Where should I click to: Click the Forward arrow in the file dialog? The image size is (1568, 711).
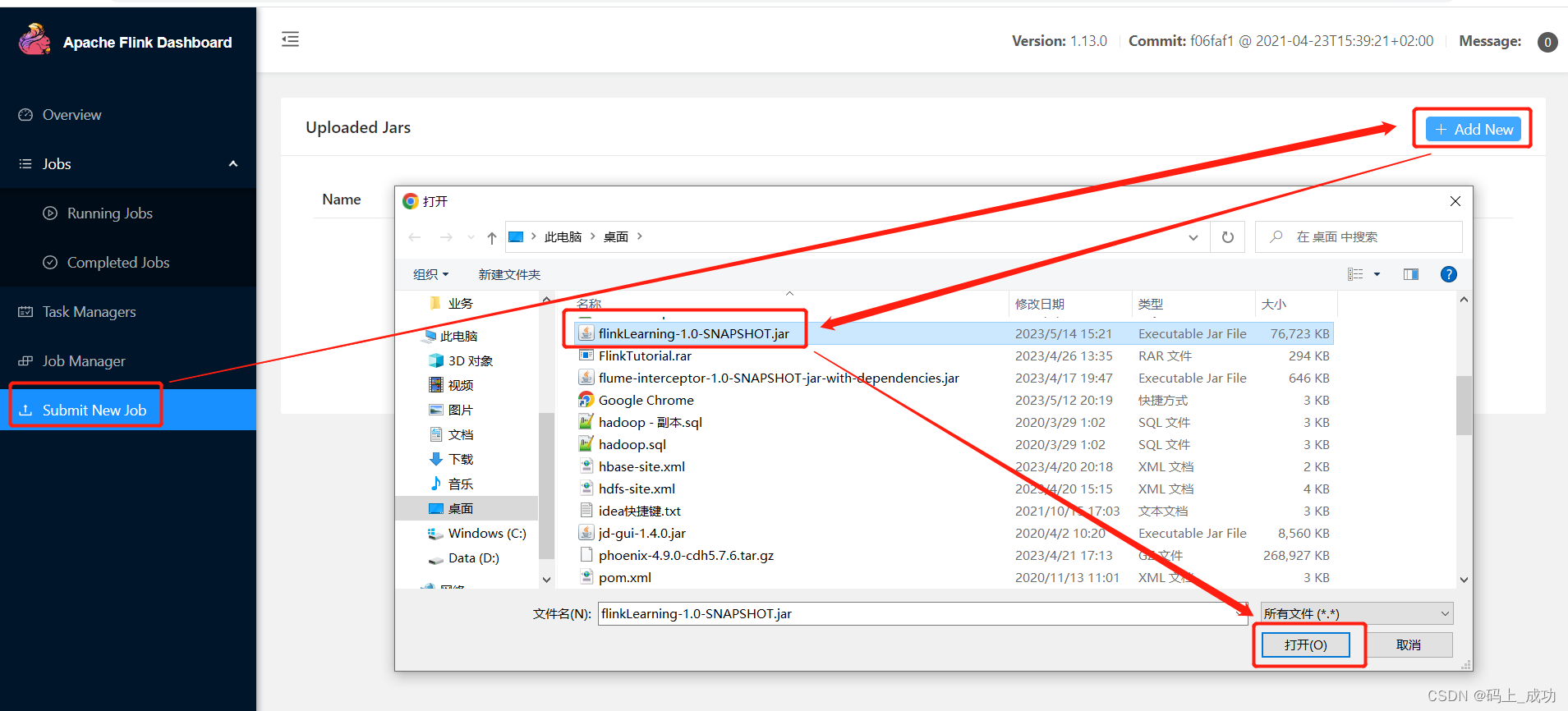[x=446, y=237]
